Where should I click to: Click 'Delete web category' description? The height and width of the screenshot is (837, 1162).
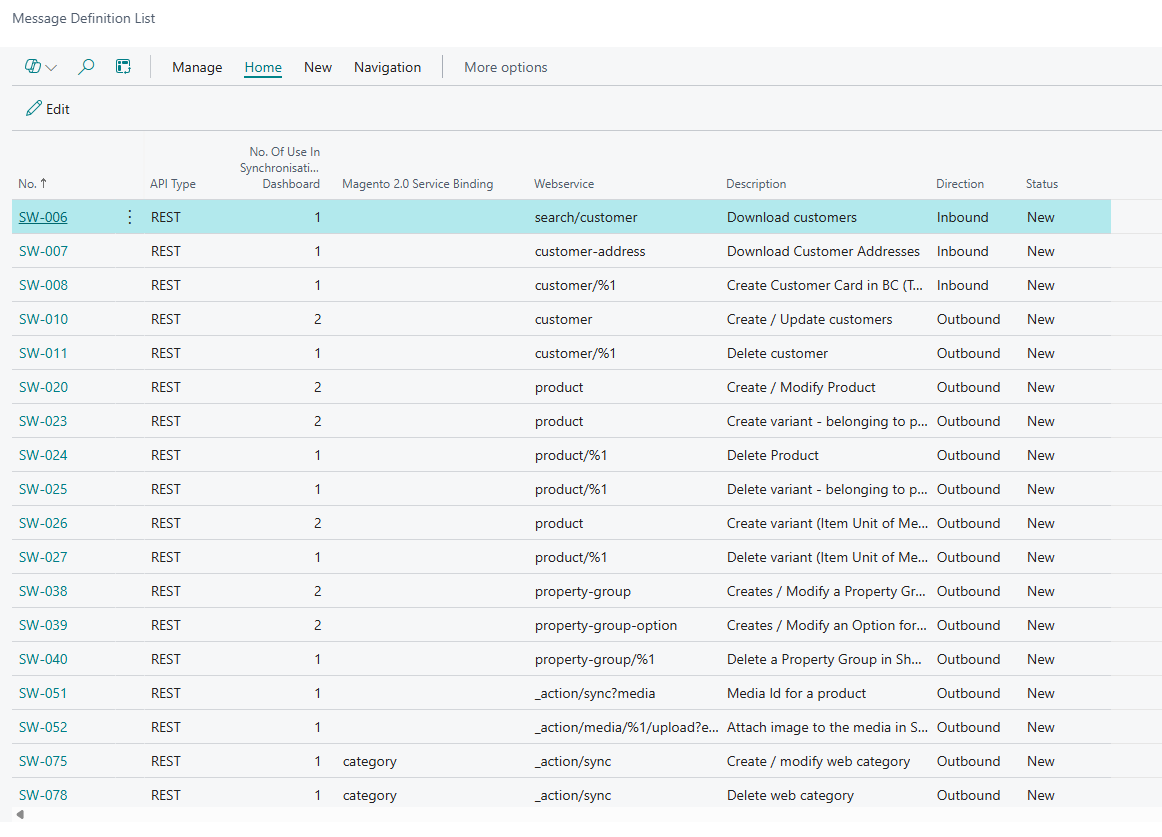click(x=790, y=795)
